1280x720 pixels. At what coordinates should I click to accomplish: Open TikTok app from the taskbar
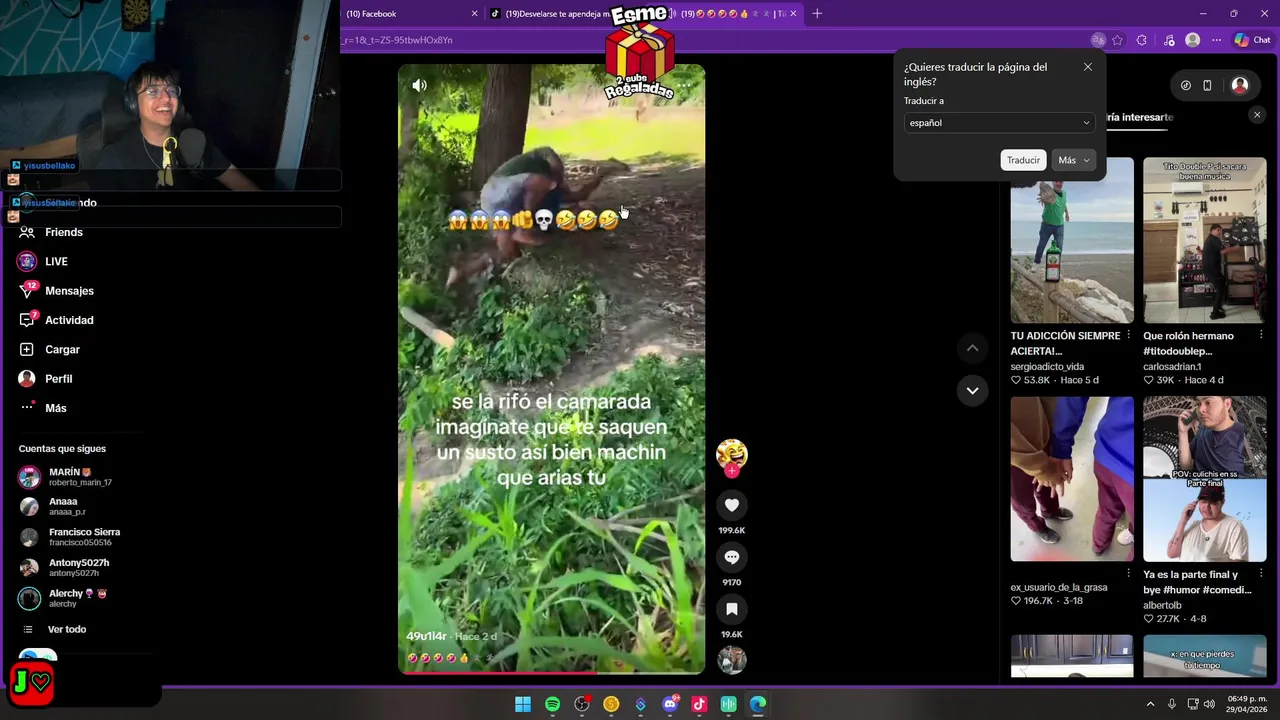699,704
